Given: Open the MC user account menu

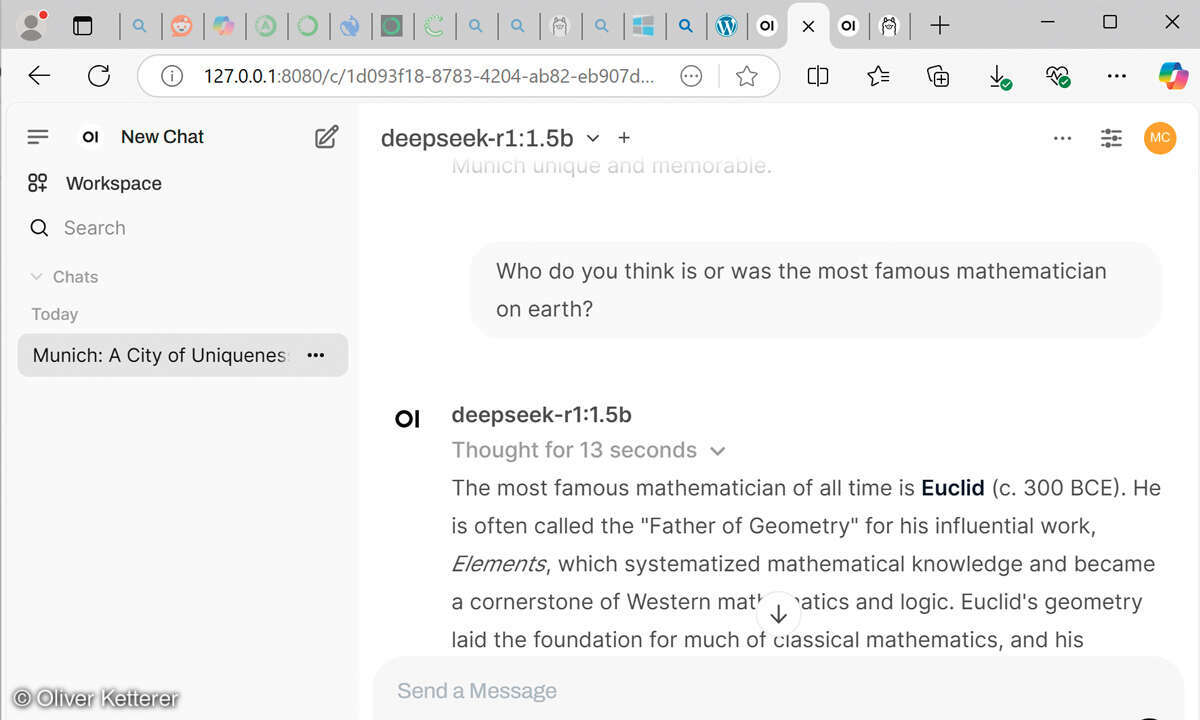Looking at the screenshot, I should point(1160,138).
